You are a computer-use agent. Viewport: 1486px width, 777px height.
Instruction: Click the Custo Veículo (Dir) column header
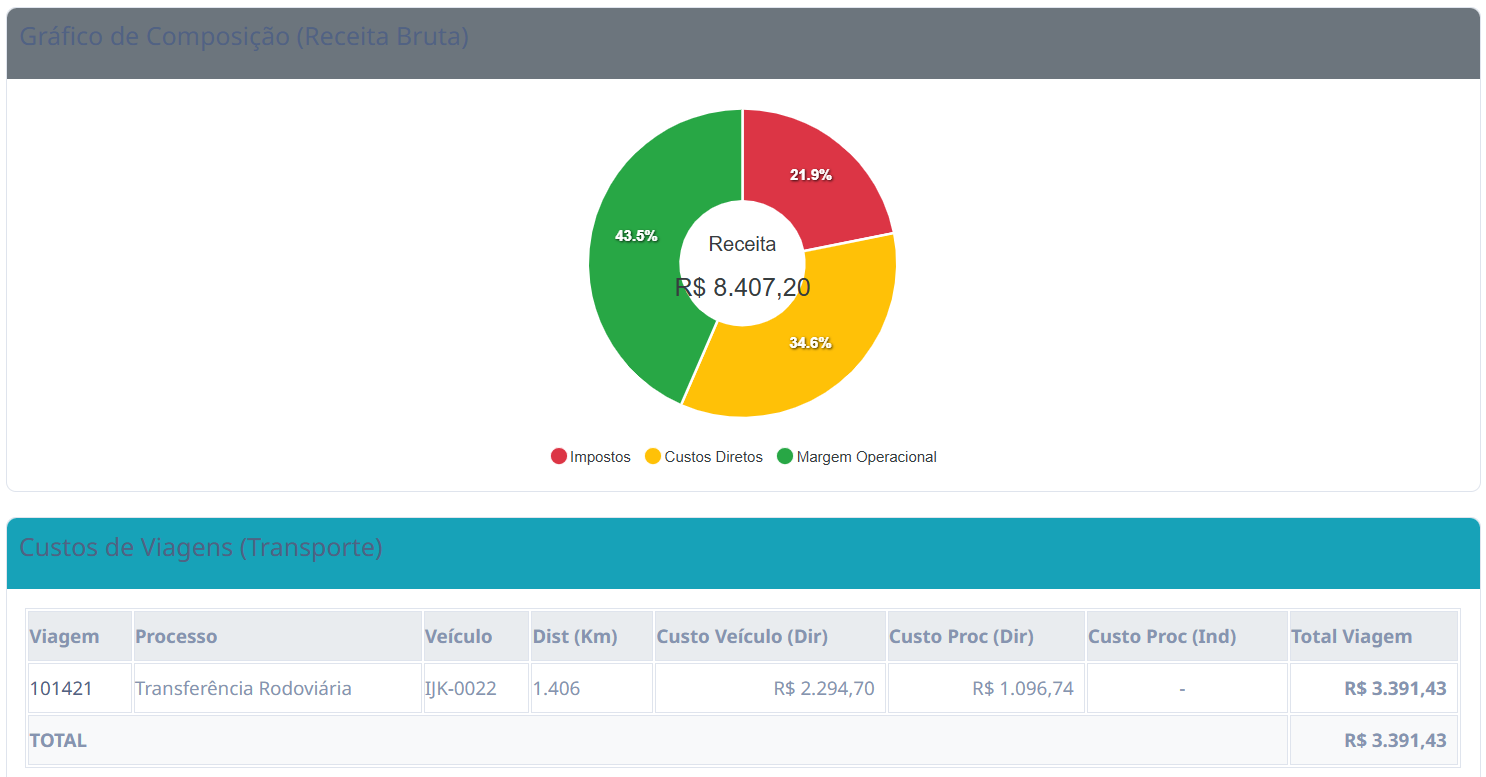[x=742, y=637]
